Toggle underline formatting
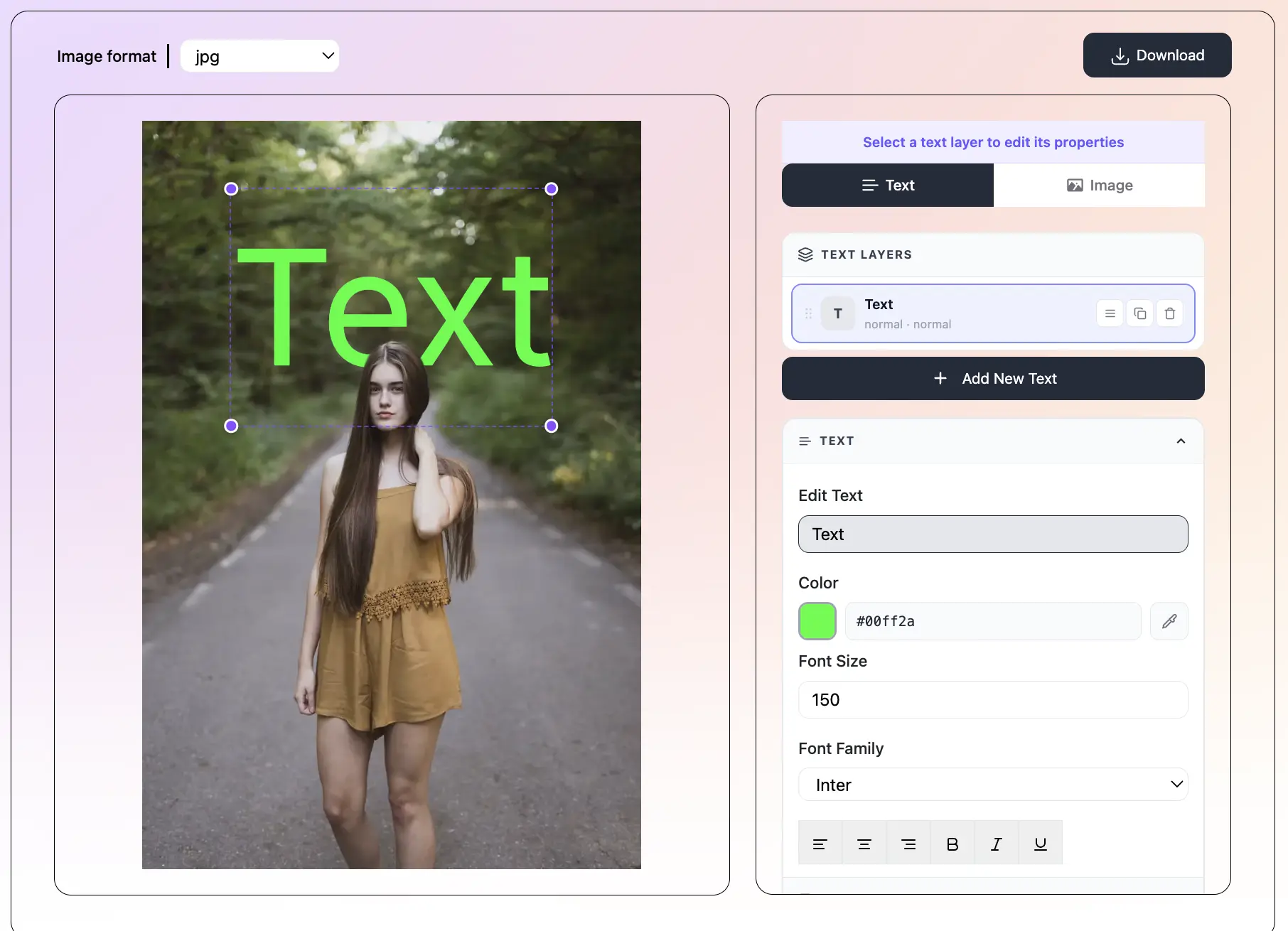The image size is (1288, 931). coord(1041,844)
